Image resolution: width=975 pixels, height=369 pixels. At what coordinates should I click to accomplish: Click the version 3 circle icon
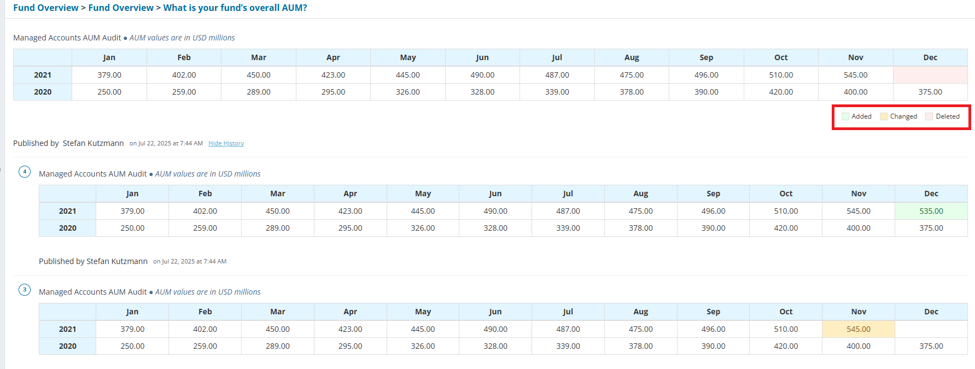24,290
